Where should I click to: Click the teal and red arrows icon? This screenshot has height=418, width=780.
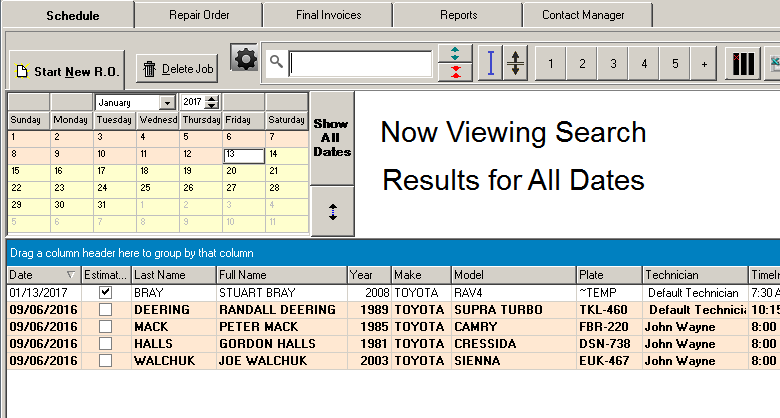click(x=455, y=63)
